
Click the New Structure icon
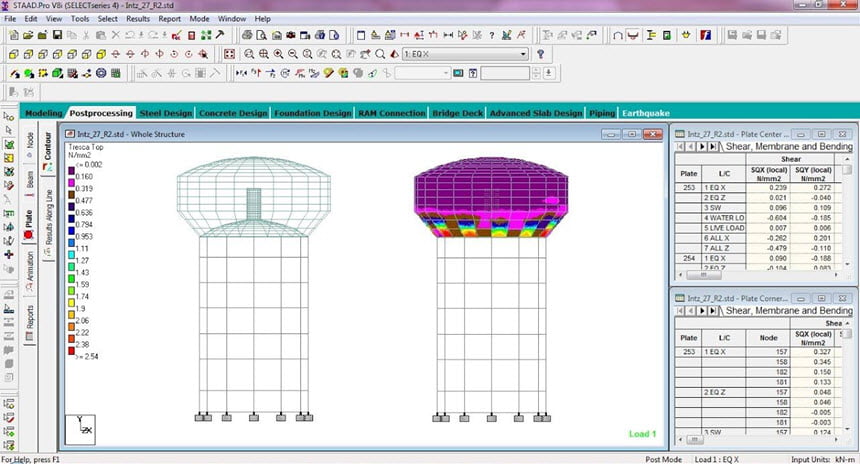[x=14, y=35]
